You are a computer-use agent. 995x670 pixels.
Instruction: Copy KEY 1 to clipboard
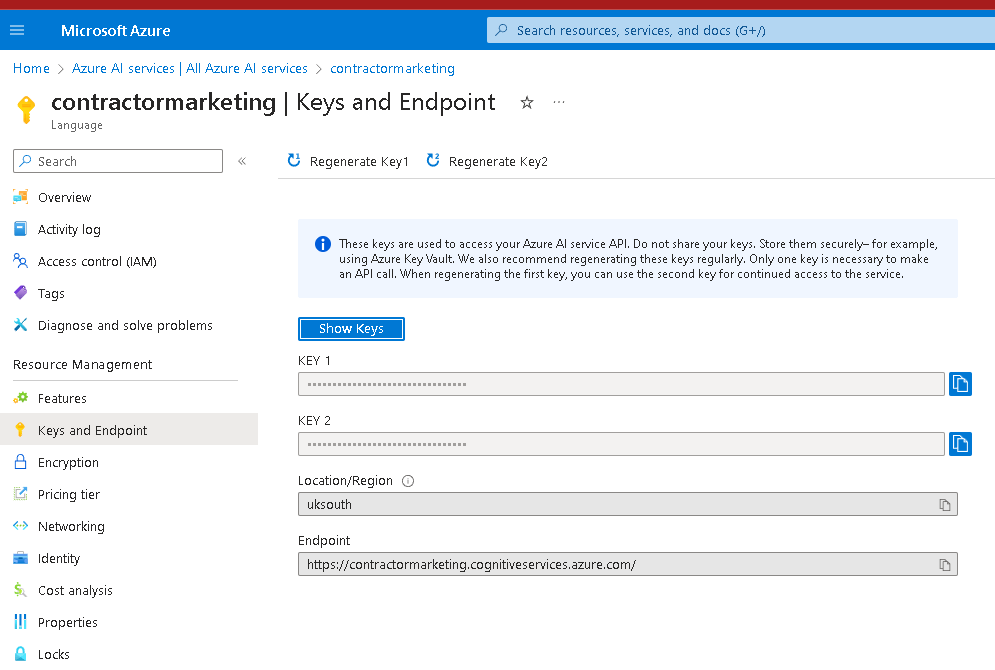960,384
